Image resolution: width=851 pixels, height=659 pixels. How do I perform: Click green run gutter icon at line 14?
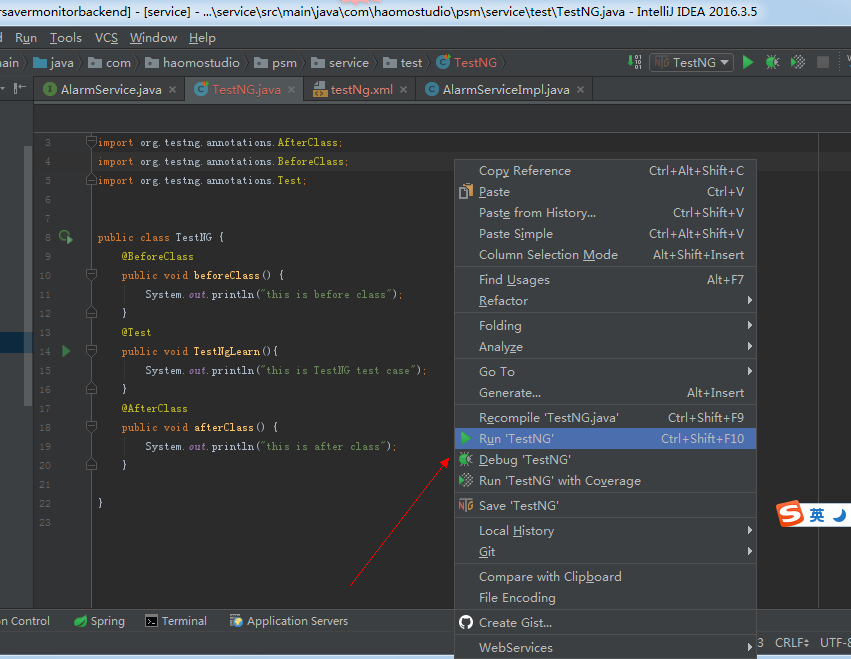(x=66, y=351)
